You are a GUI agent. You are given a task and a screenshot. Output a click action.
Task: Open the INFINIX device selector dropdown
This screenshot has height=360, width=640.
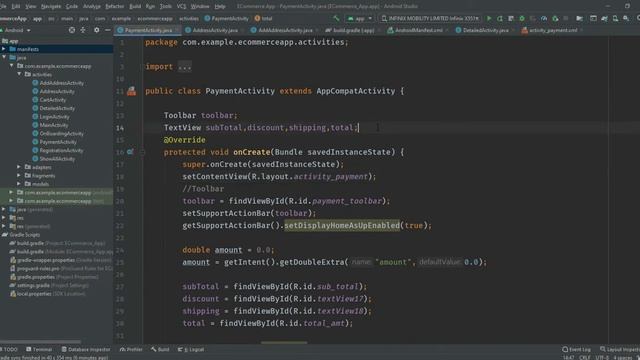tap(430, 18)
